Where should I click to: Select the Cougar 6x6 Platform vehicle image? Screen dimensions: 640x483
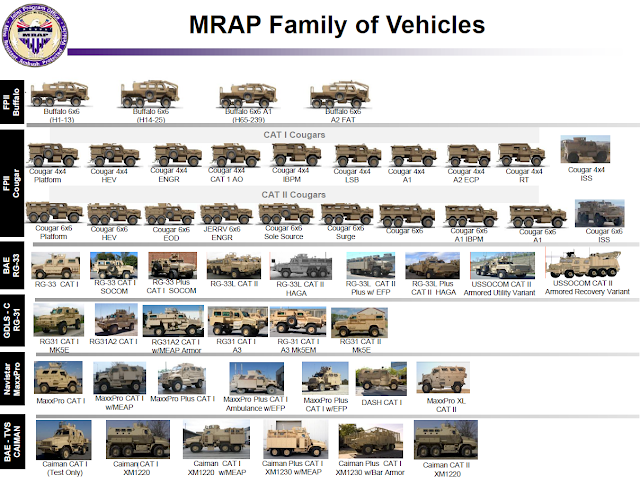(54, 212)
